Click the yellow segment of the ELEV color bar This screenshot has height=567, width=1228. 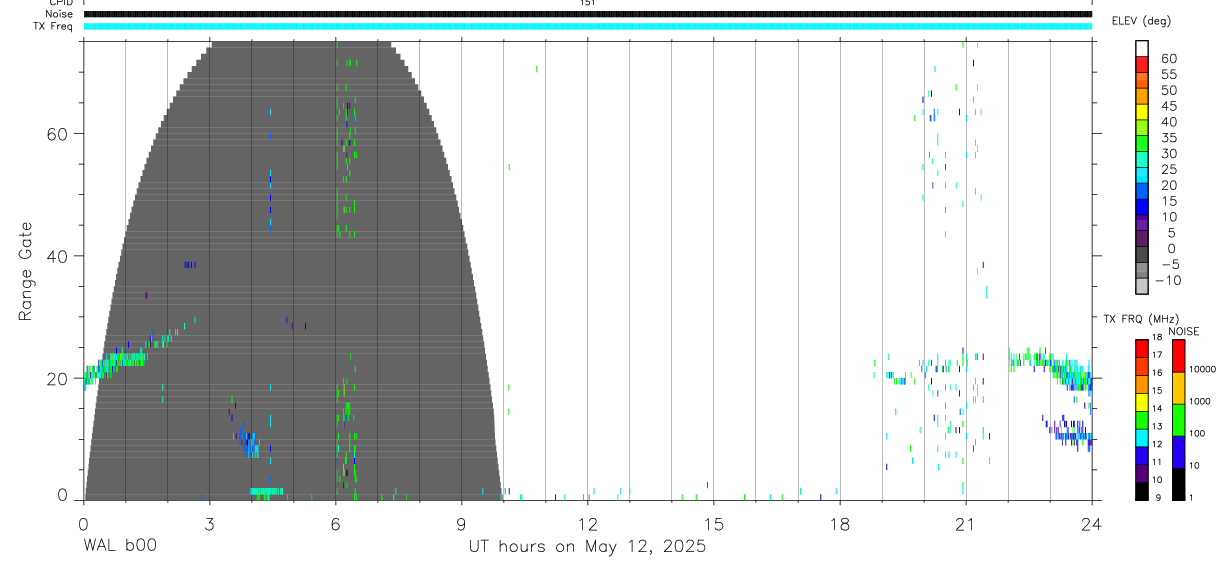1142,112
